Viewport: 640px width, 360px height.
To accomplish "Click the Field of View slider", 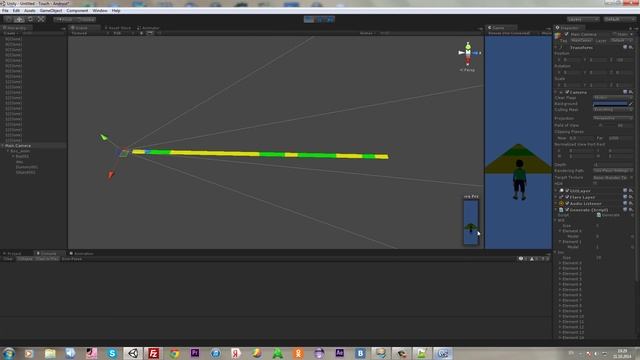I will click(603, 125).
